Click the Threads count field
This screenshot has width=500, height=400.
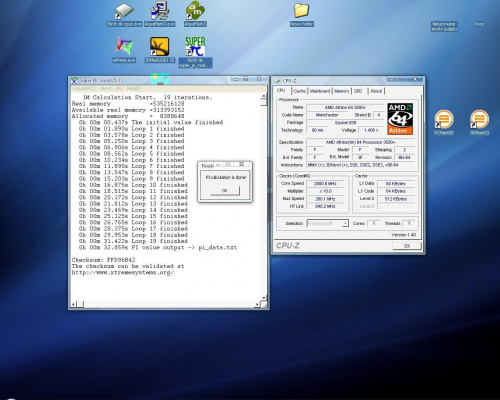(x=409, y=223)
